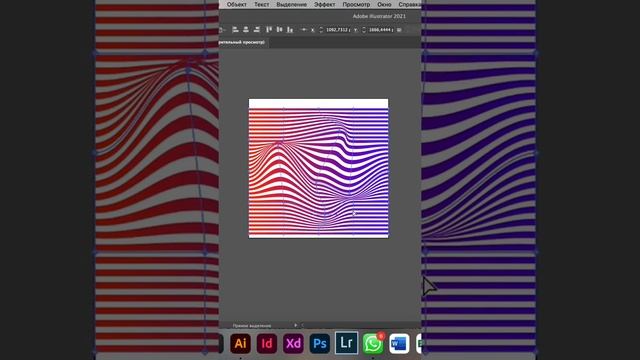The height and width of the screenshot is (360, 640).
Task: Click the vertical align bottom icon
Action: click(x=290, y=29)
